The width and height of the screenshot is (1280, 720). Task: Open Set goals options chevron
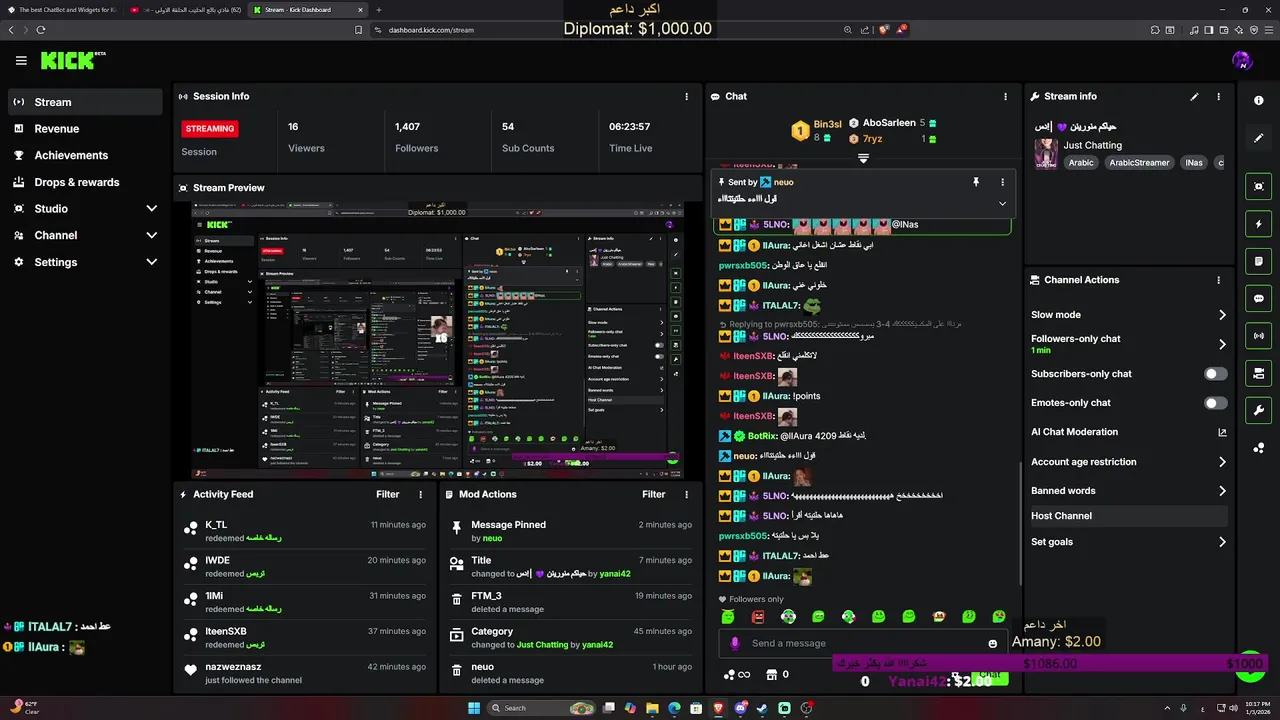coord(1222,542)
